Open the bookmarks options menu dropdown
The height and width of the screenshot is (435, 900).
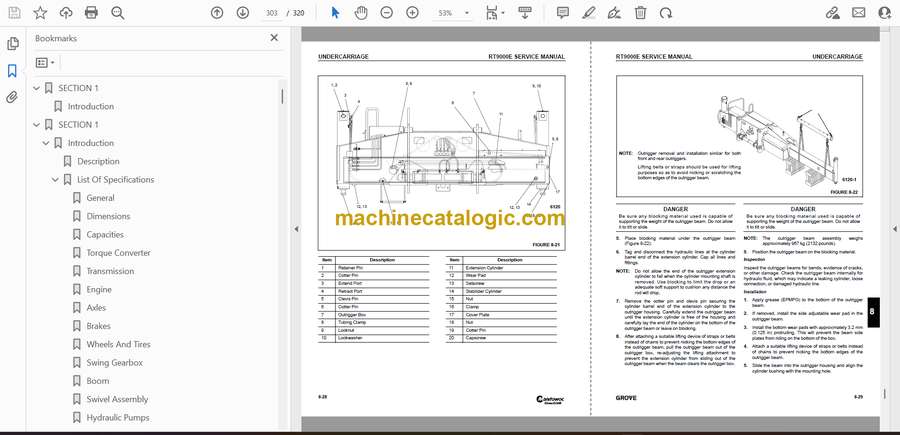point(46,62)
